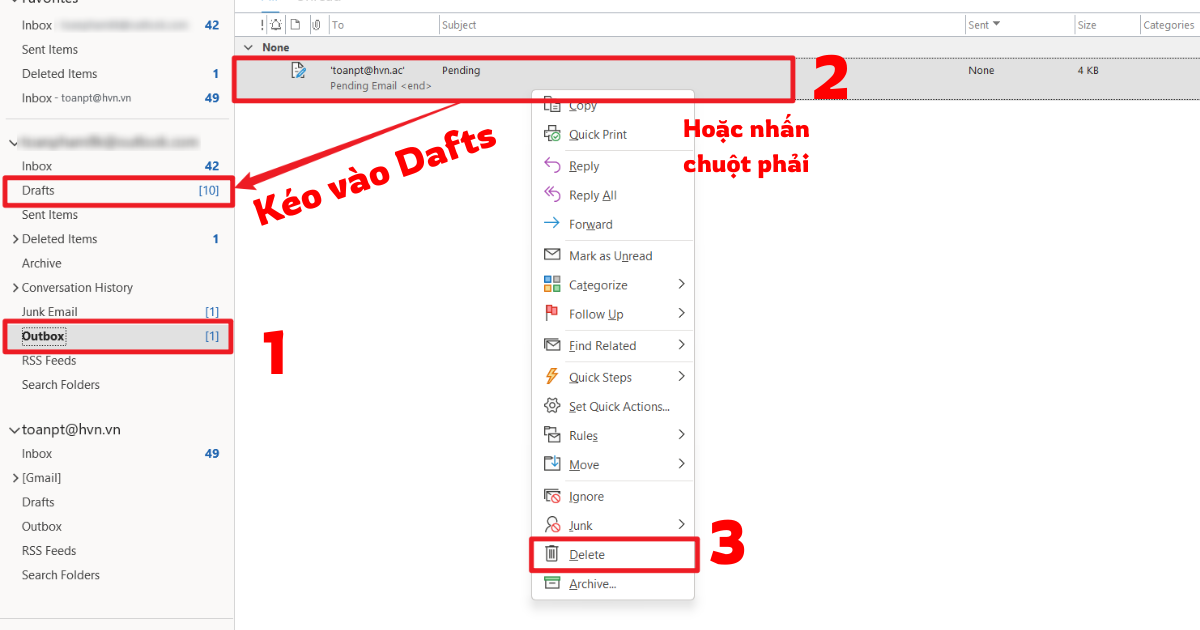This screenshot has height=630, width=1200.
Task: Click the Sent value None of the message
Action: pyautogui.click(x=981, y=71)
